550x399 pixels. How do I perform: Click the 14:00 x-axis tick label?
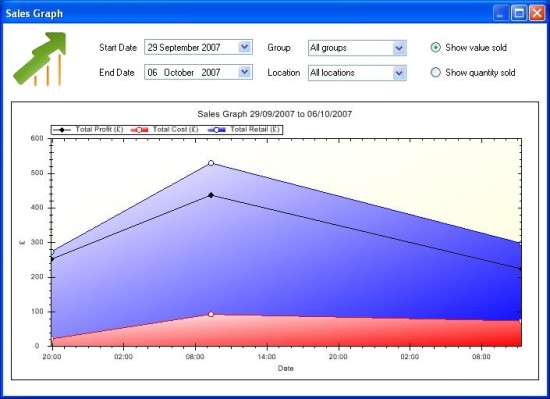pyautogui.click(x=267, y=357)
